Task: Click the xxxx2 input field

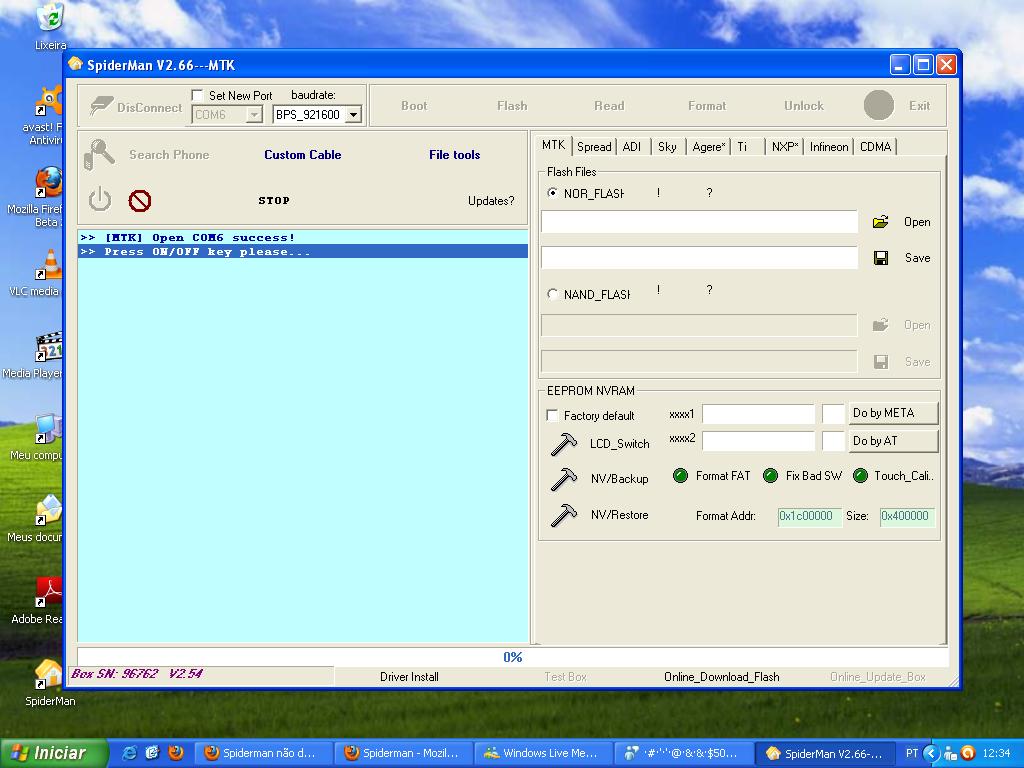Action: tap(758, 441)
